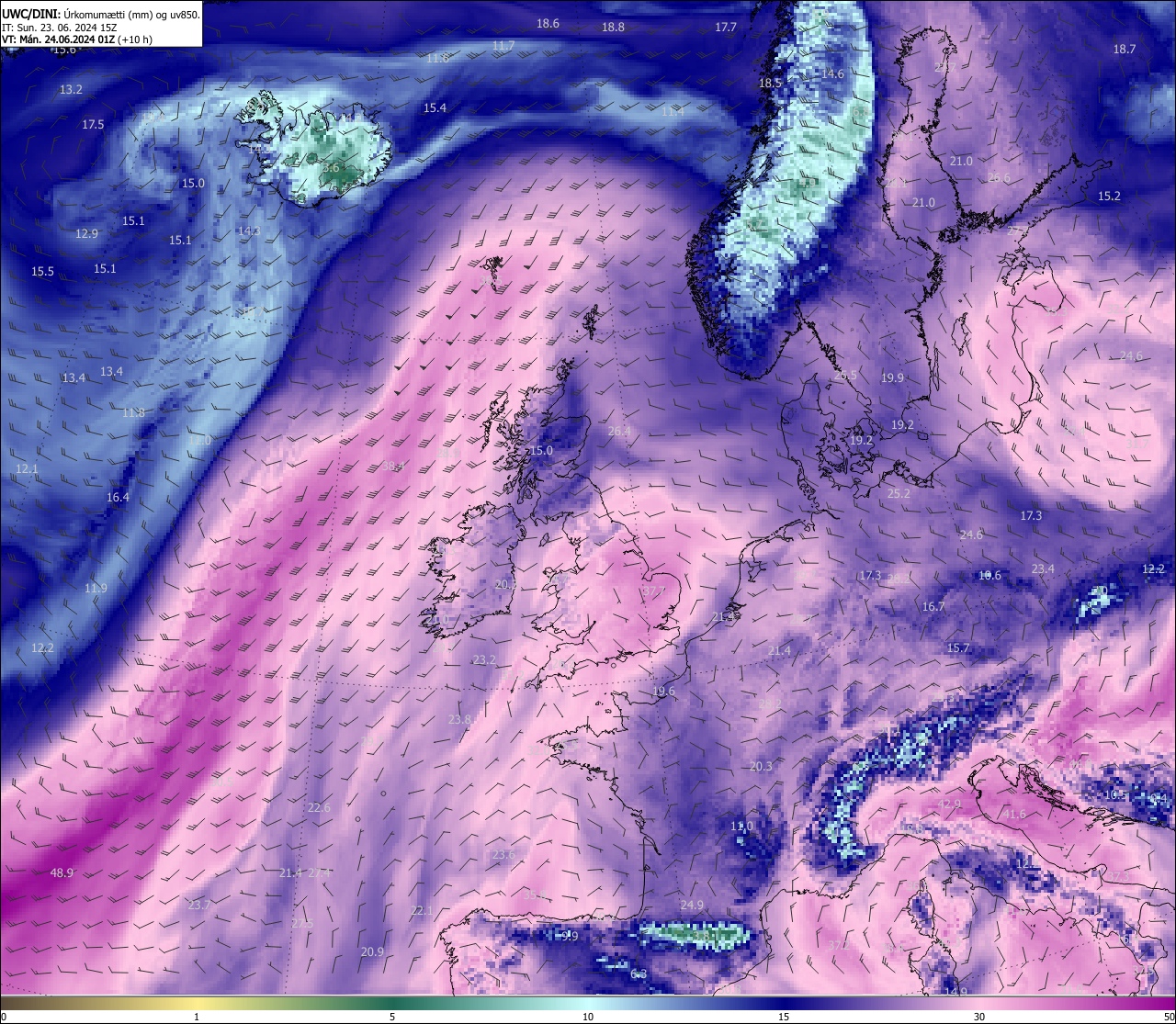1176x1024 pixels.
Task: Click the '0' label on the color scale
Action: 4,1017
